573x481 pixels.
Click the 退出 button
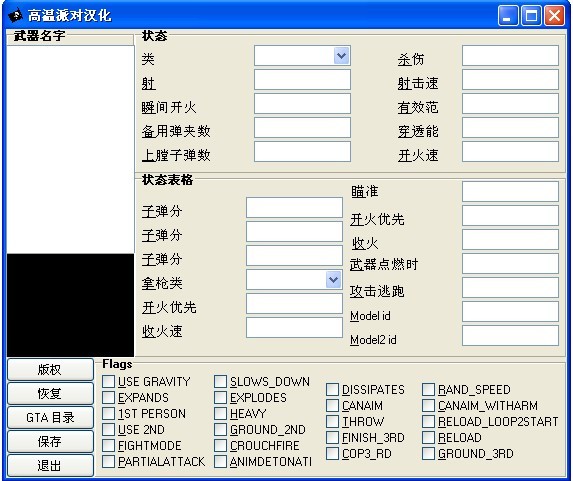coord(50,465)
